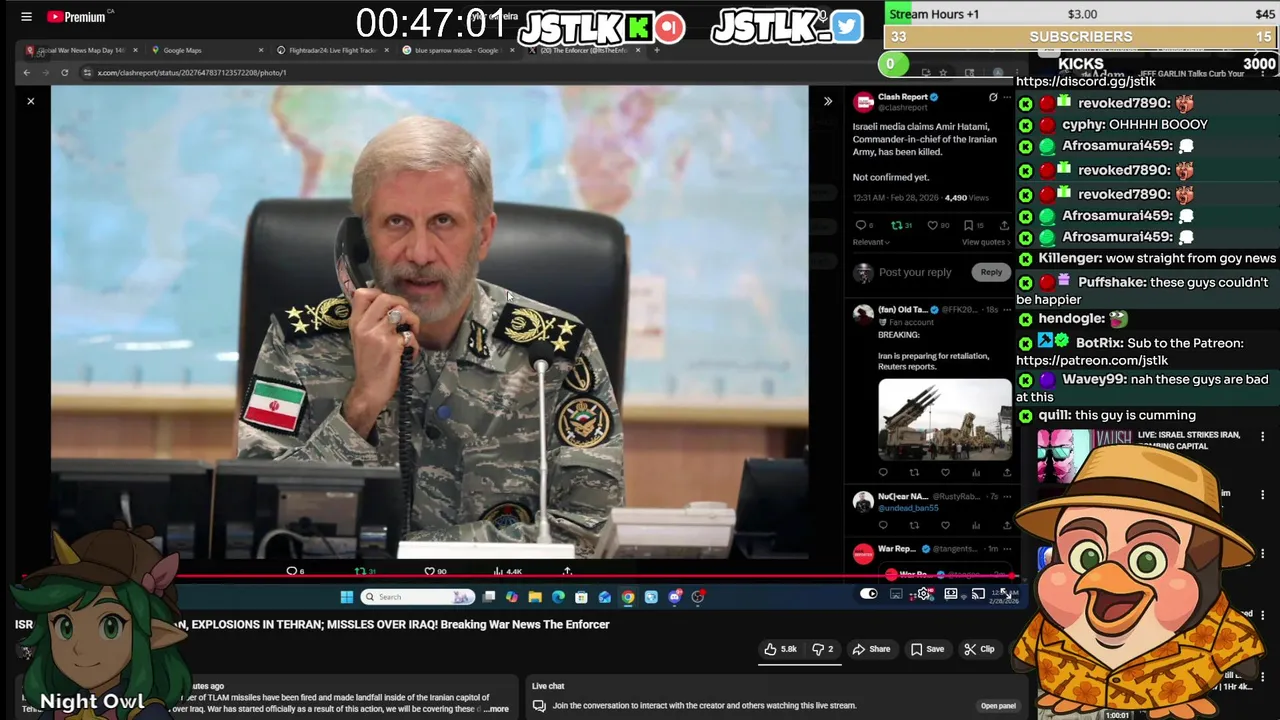Open the missile launcher image in Old Ta tweet
Viewport: 1280px width, 720px height.
pos(945,419)
